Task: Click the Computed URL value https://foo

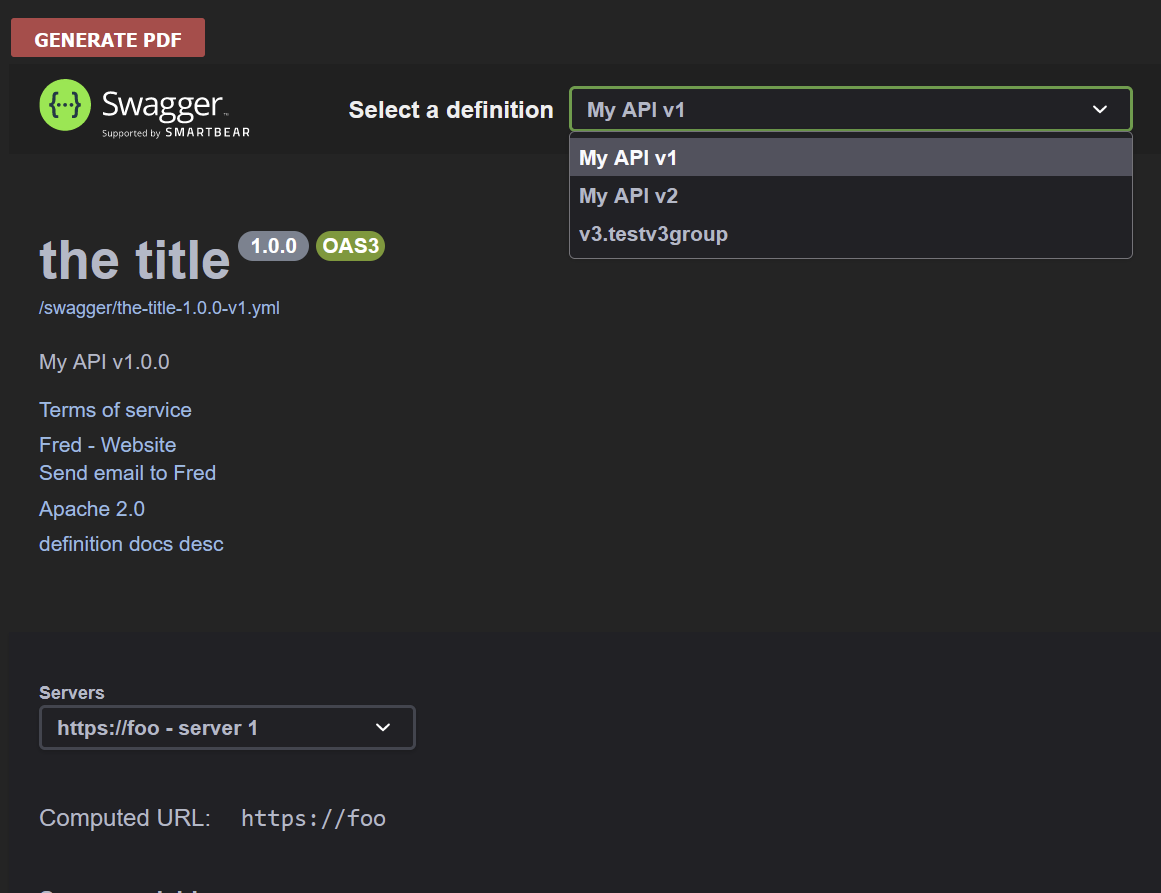Action: 313,818
